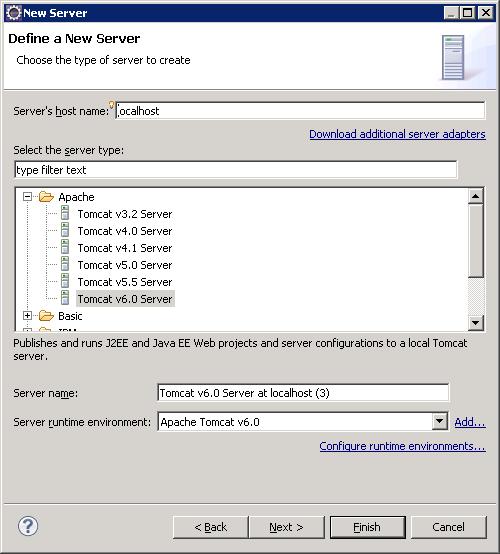Click the Tomcat v5.5 Server icon

tap(65, 281)
